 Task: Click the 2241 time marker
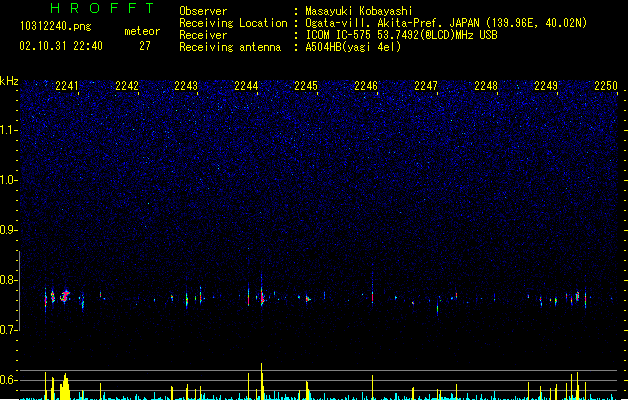[x=67, y=86]
